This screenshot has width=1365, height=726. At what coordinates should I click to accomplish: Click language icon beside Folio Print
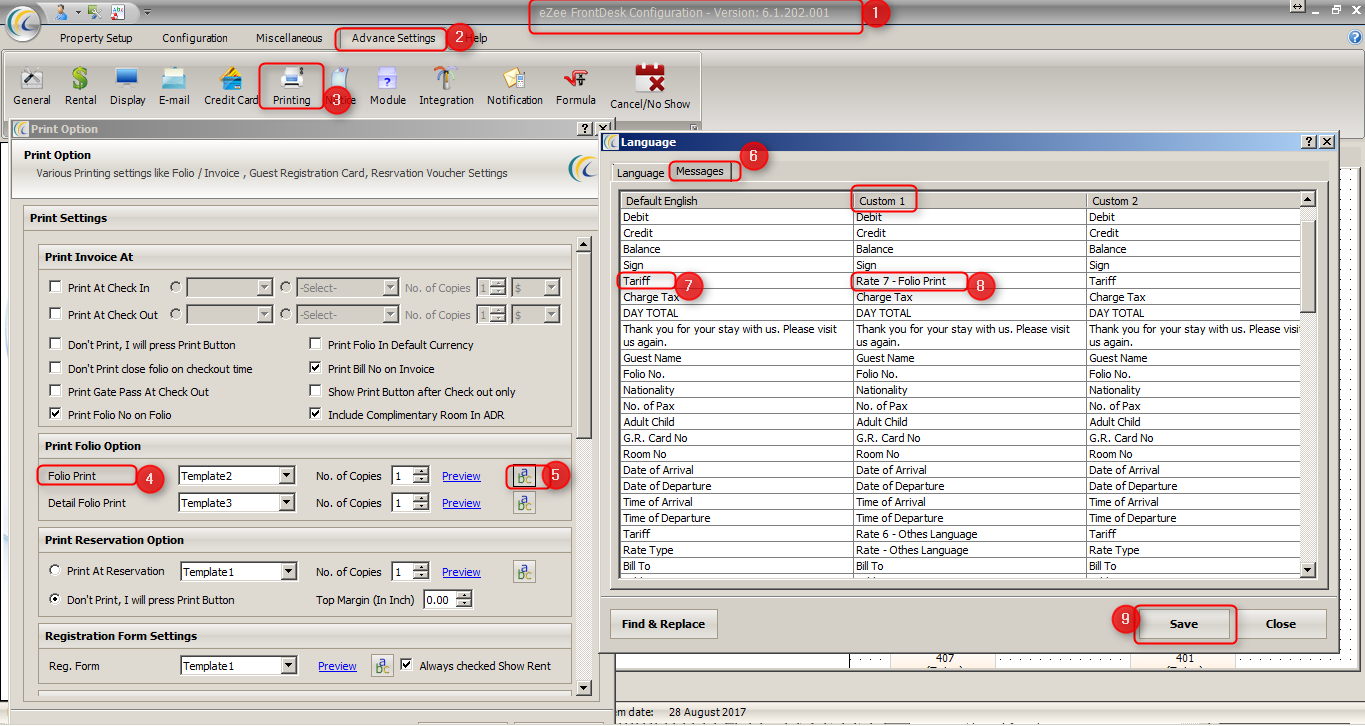coord(524,476)
